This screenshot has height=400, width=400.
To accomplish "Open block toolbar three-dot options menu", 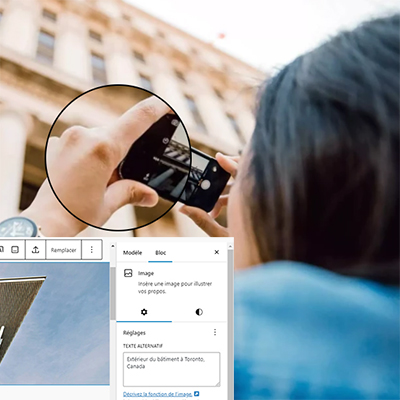I will click(92, 250).
